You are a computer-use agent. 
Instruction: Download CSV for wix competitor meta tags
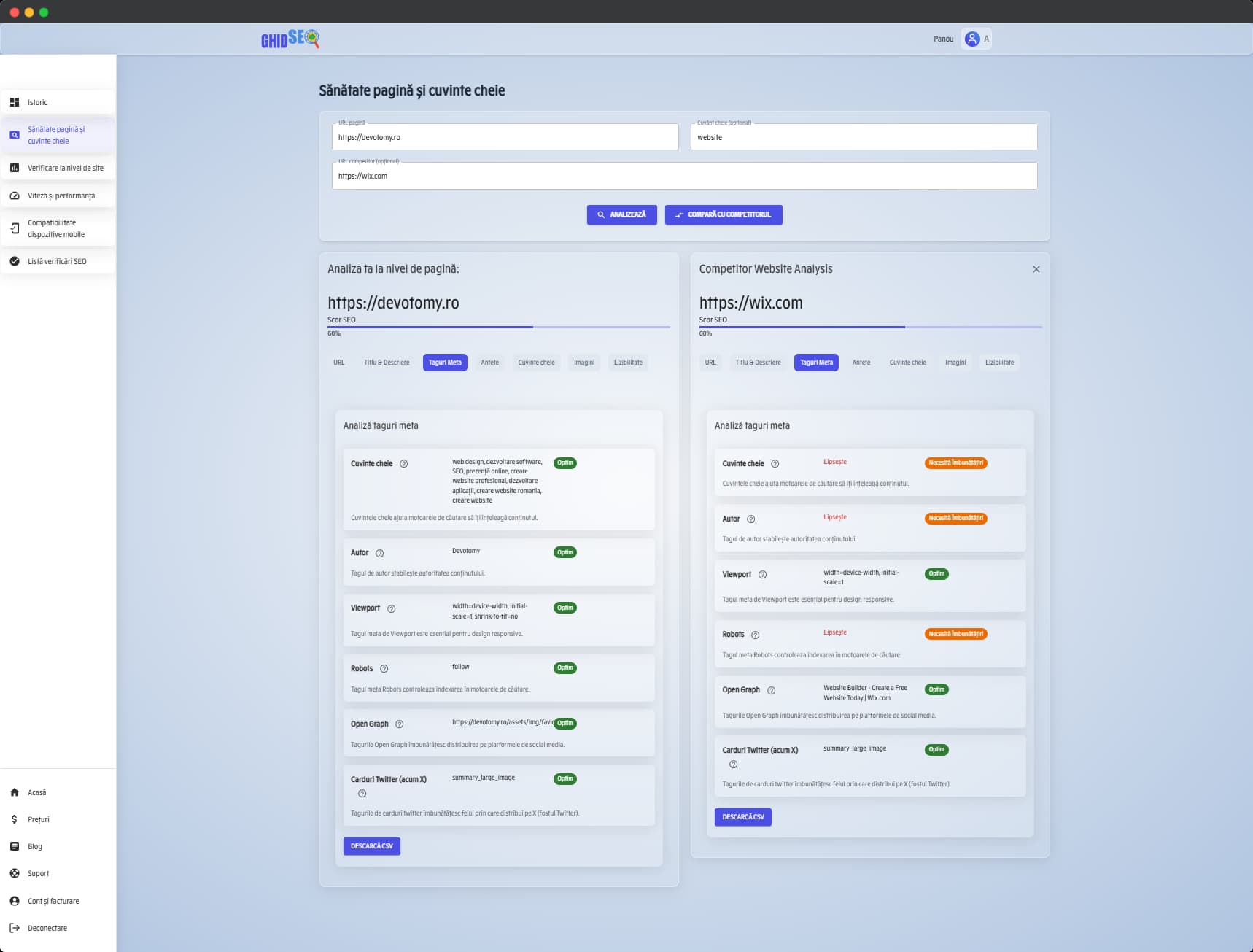743,817
